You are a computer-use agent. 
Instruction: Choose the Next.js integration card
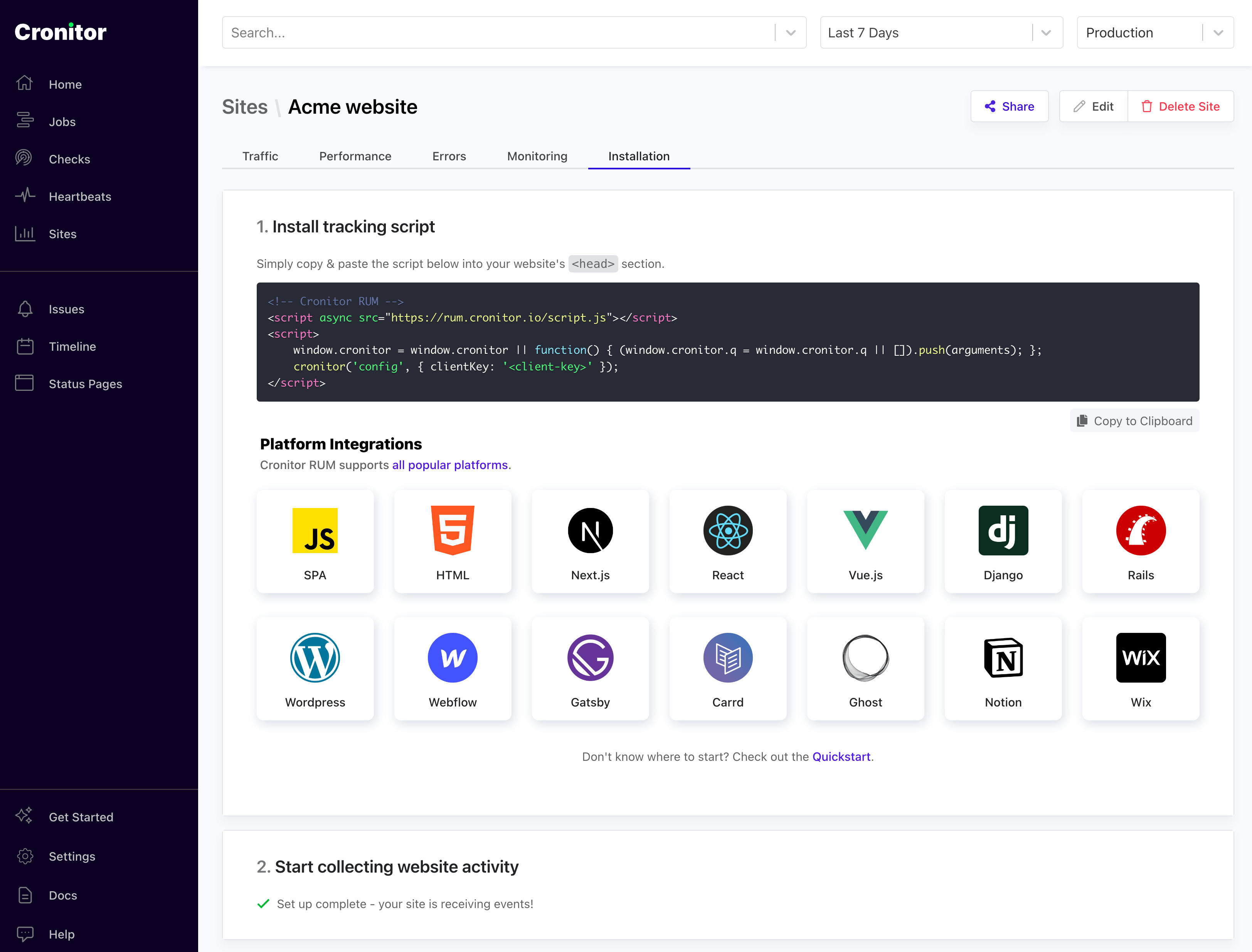pyautogui.click(x=590, y=542)
